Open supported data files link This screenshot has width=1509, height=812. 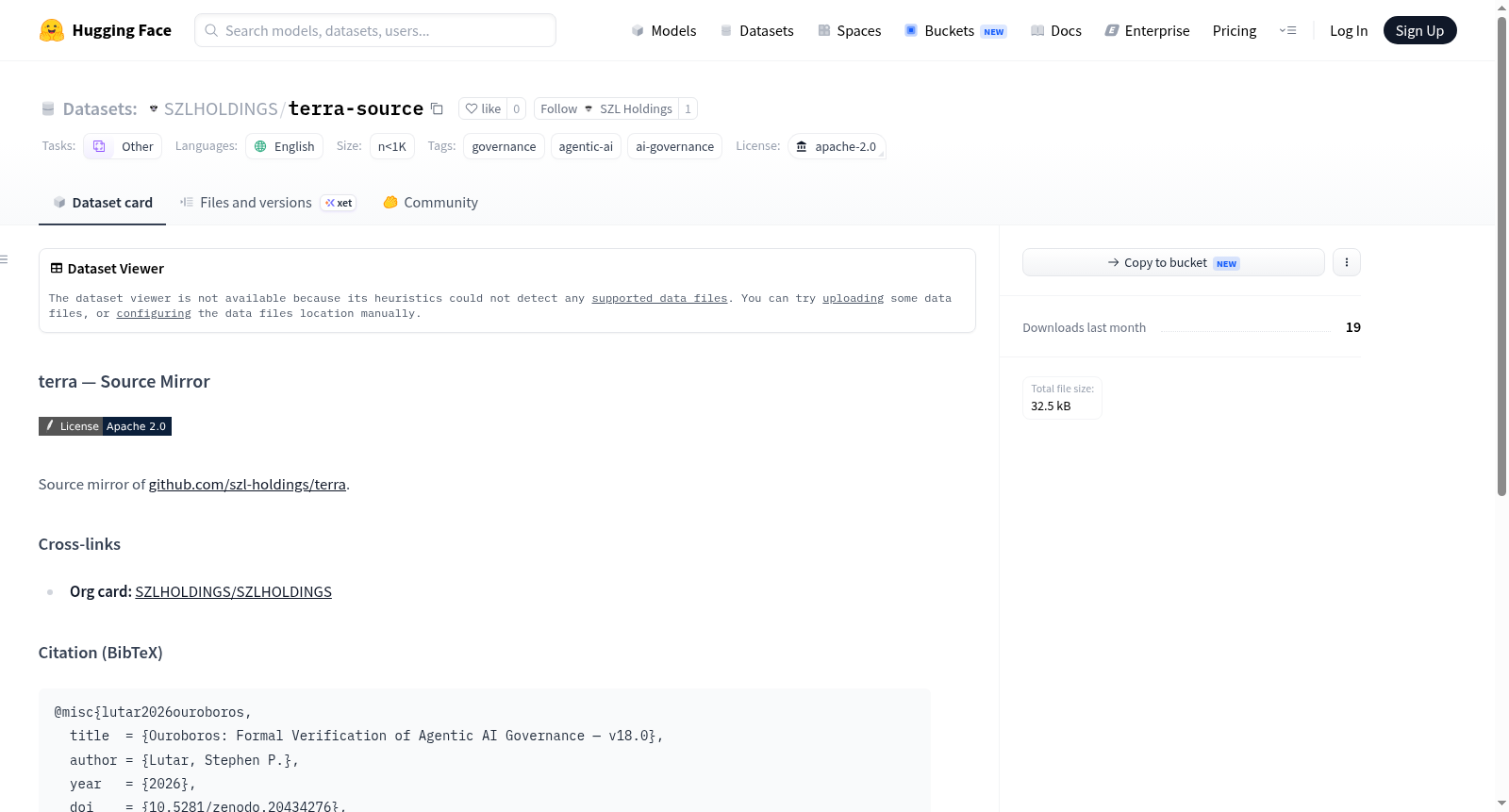pos(659,298)
